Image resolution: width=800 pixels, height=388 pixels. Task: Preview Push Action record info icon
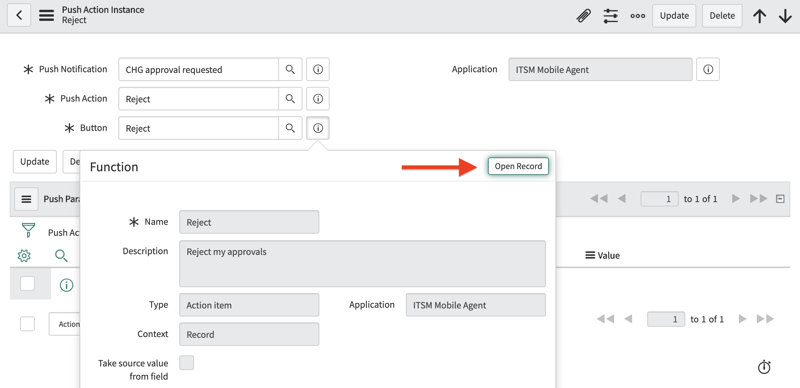click(318, 99)
